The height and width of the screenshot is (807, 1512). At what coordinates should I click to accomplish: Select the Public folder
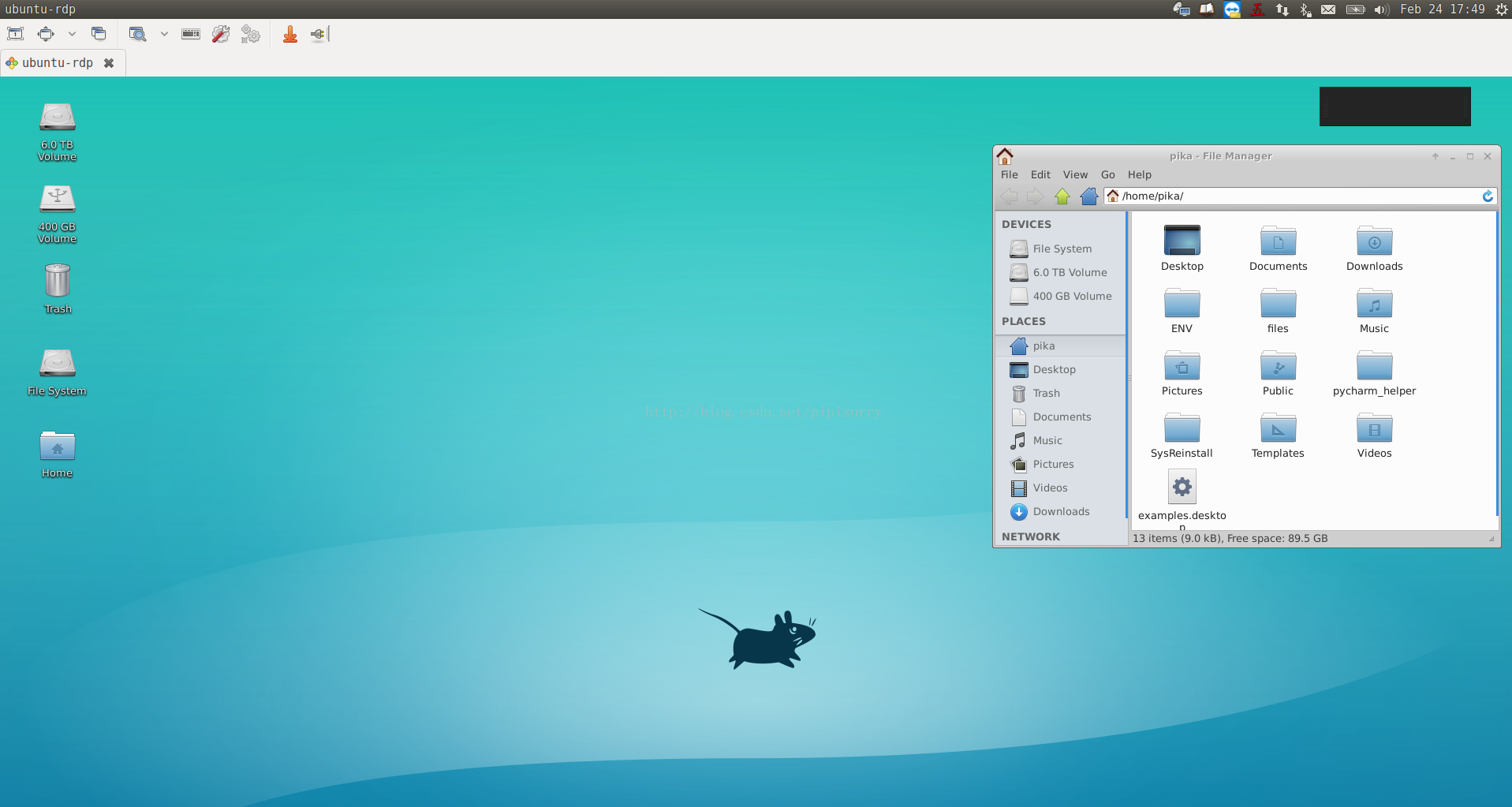[1279, 373]
